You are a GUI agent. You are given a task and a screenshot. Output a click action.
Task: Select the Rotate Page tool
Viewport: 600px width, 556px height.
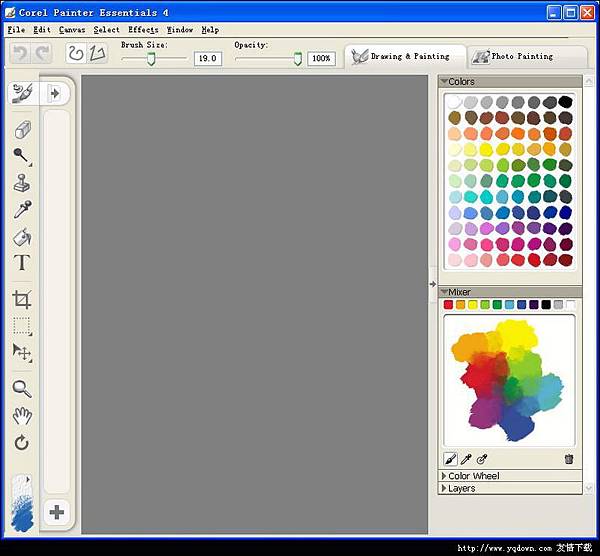(22, 442)
